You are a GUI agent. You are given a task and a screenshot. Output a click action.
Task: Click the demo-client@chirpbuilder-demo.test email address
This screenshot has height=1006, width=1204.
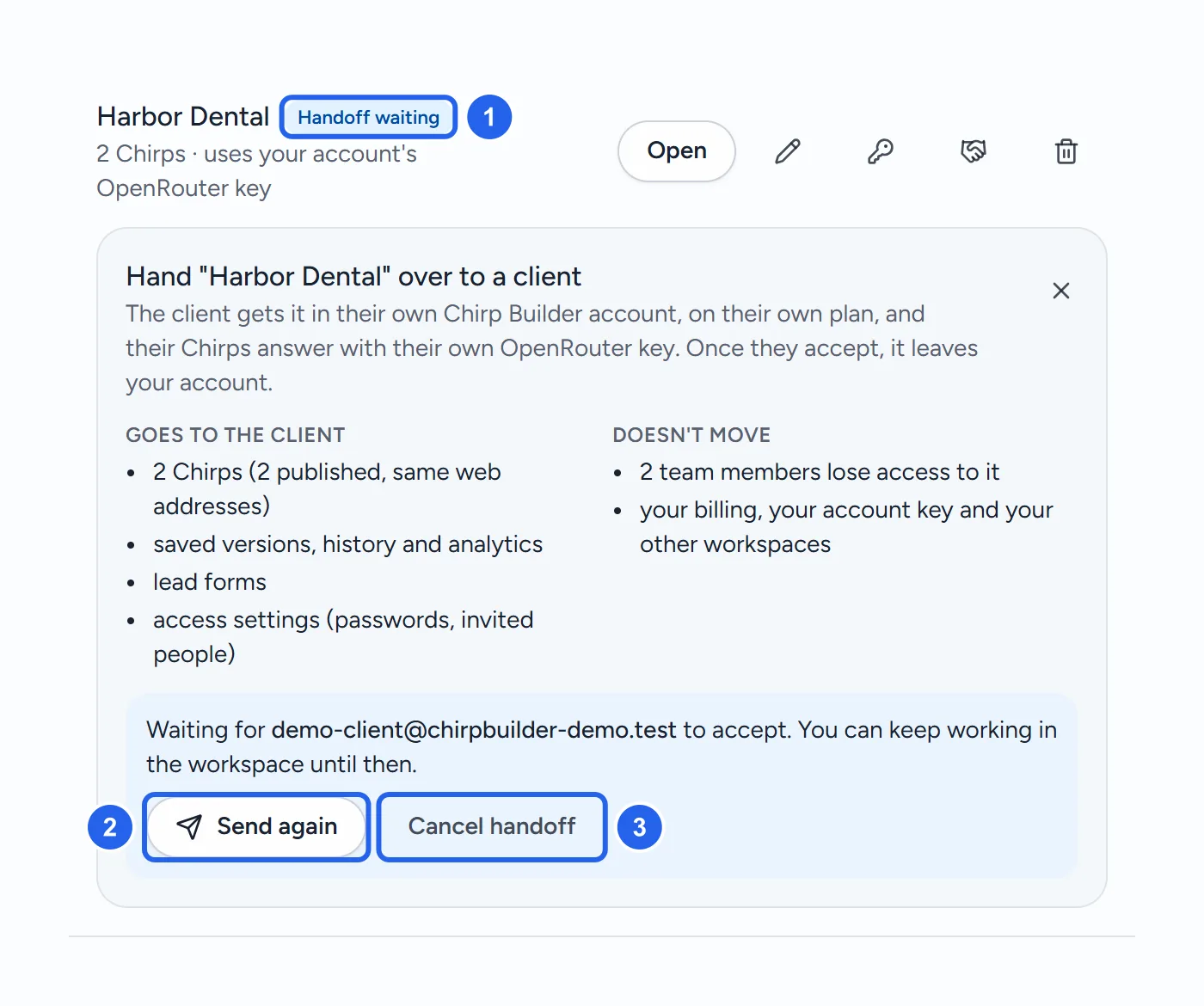click(474, 730)
